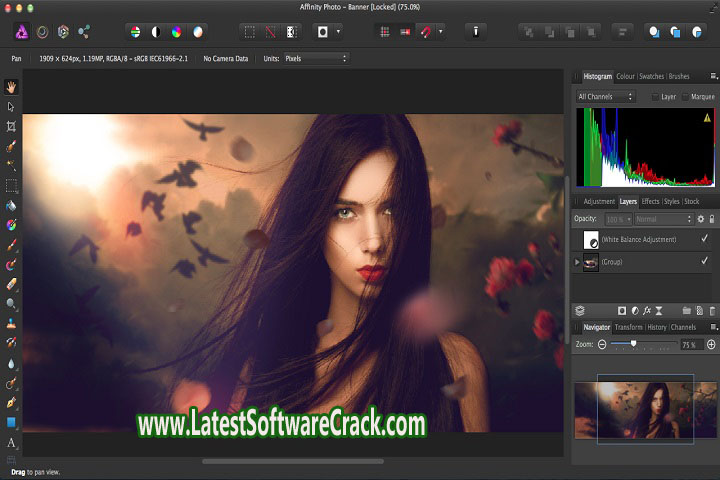Enable the Layer histogram checkbox
Image resolution: width=720 pixels, height=480 pixels.
655,97
